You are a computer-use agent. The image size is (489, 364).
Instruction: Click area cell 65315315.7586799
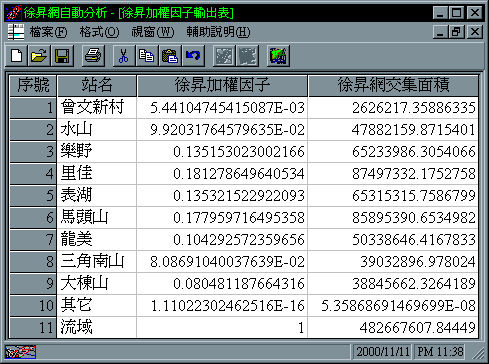point(393,196)
